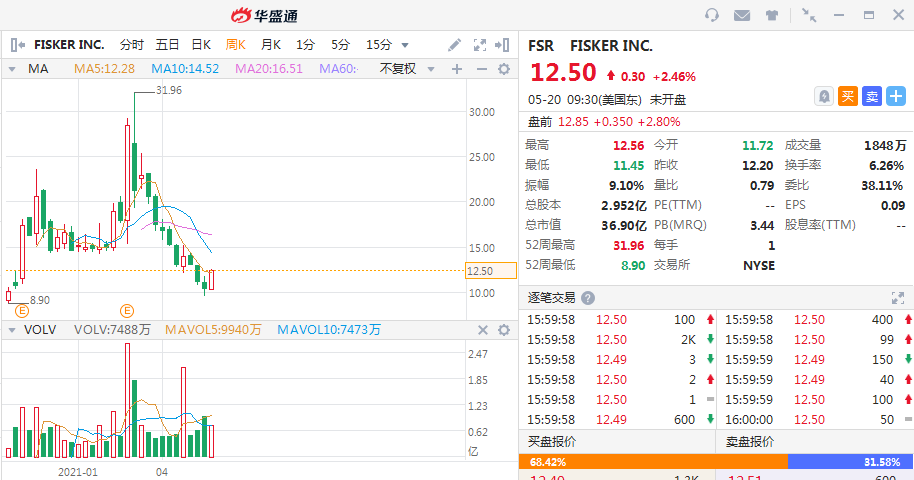The image size is (914, 480).
Task: Open MA indicator settings gear
Action: click(504, 69)
